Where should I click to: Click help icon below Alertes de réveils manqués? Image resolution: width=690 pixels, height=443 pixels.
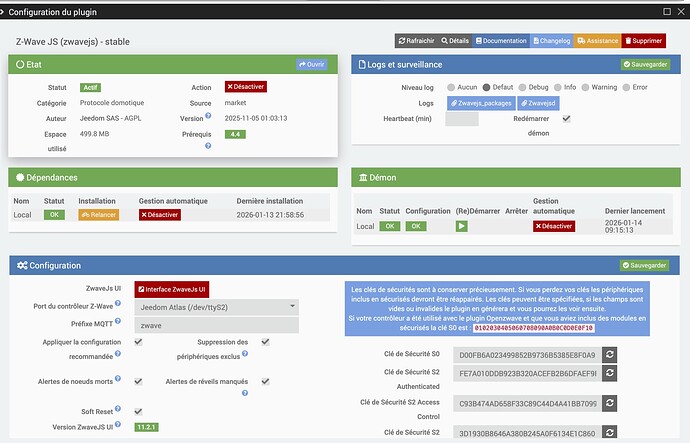pyautogui.click(x=245, y=393)
